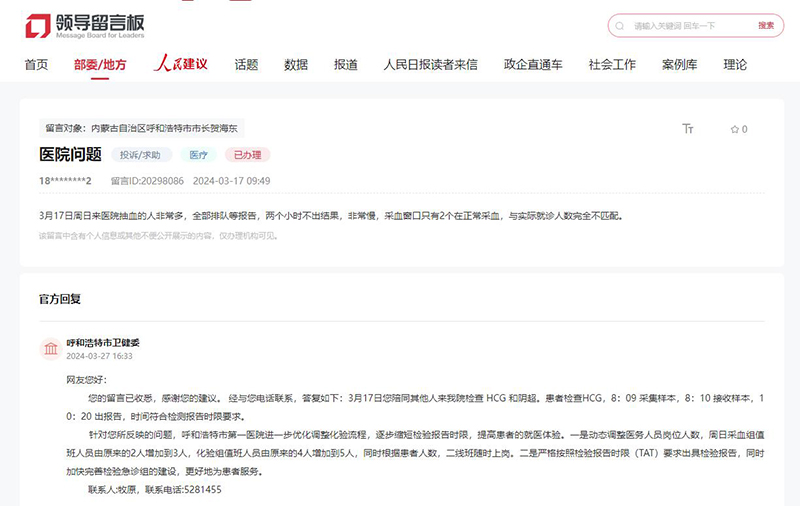Viewport: 800px width, 506px height.
Task: Select the 部委/地方 navigation tab
Action: point(99,65)
